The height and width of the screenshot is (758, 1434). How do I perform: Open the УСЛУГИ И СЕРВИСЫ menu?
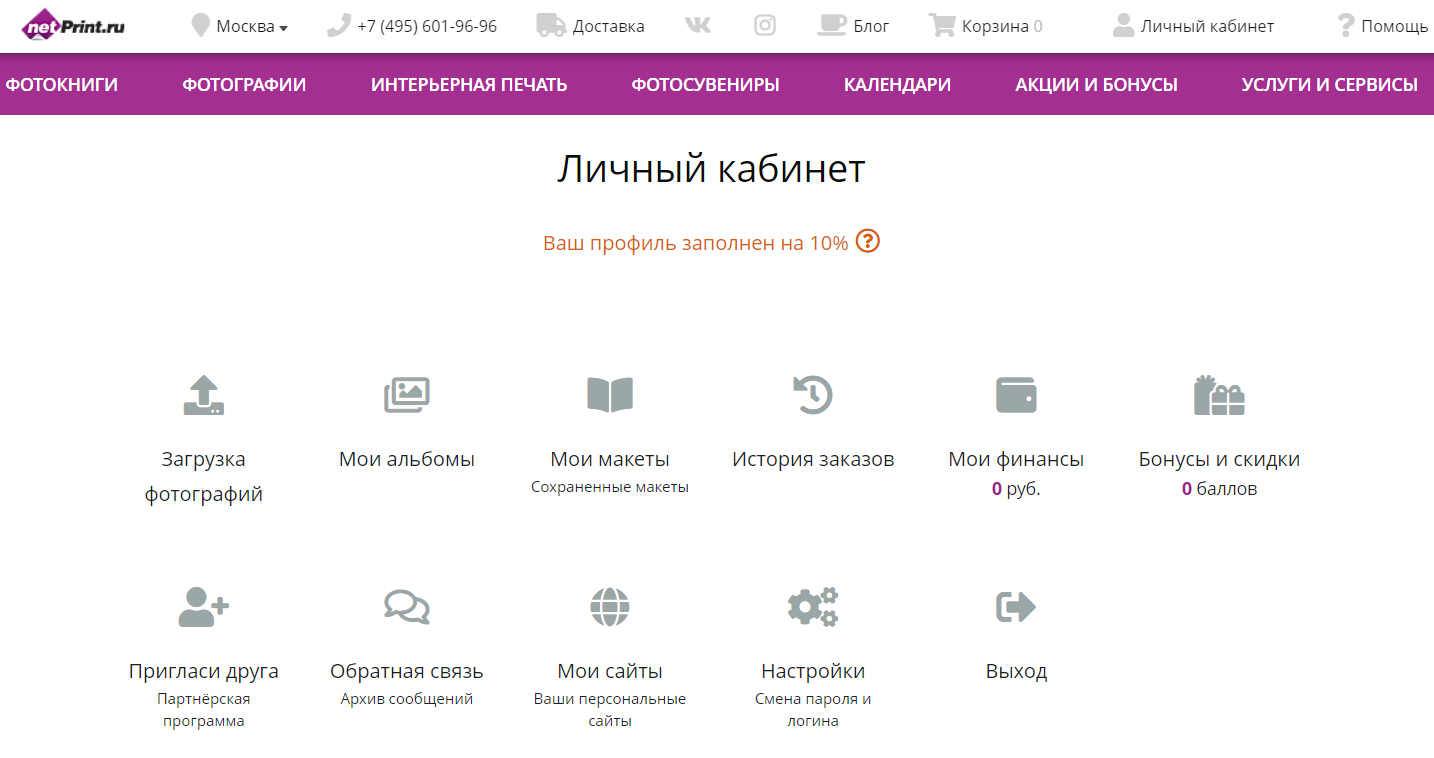pos(1329,85)
